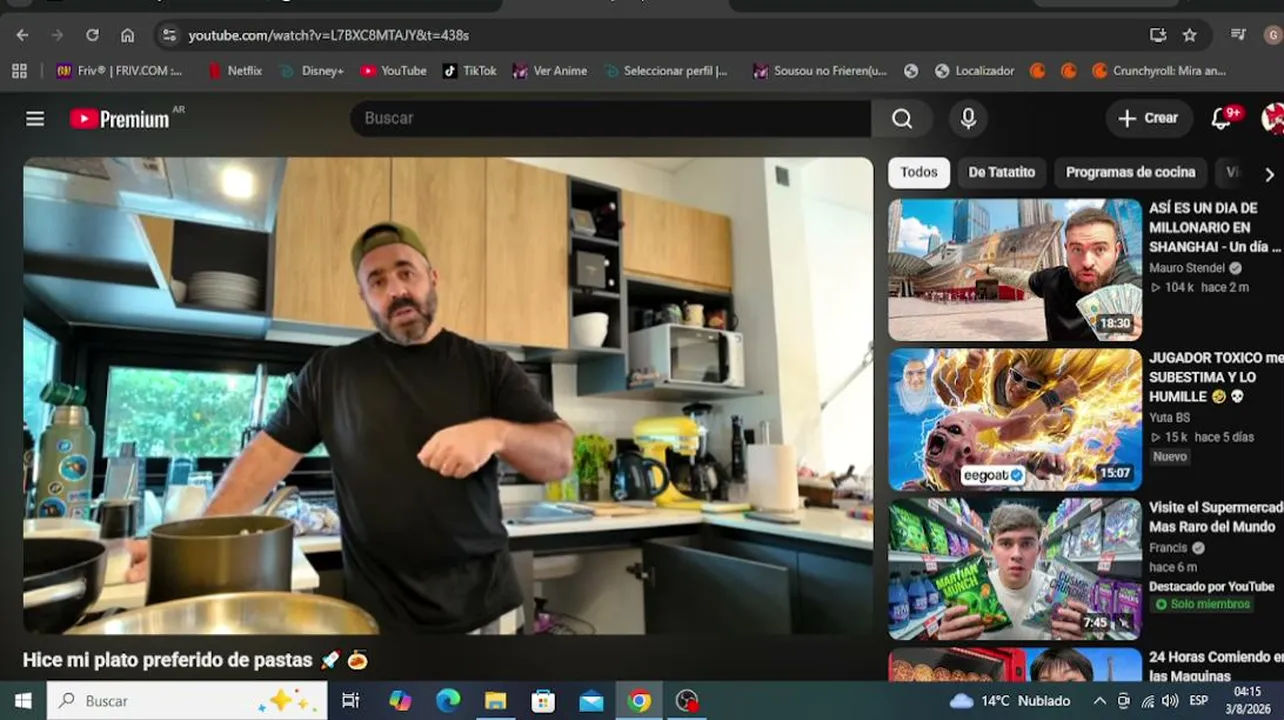Select the Todos filter chip

[919, 173]
